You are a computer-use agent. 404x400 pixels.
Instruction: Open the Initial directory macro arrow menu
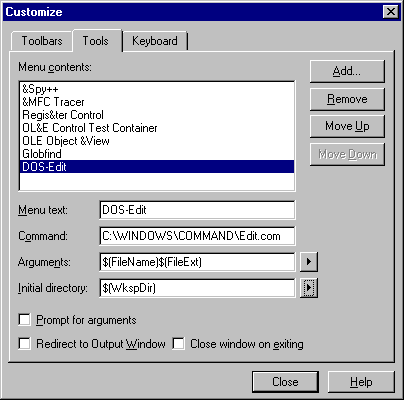[309, 288]
